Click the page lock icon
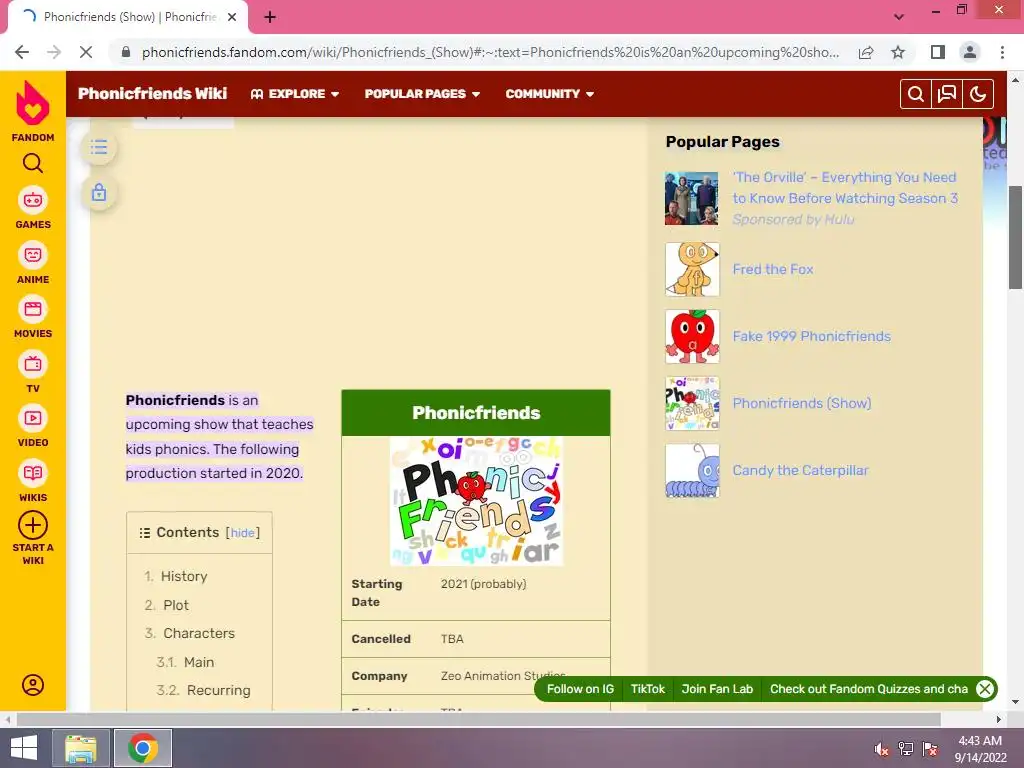The width and height of the screenshot is (1024, 768). tap(99, 193)
